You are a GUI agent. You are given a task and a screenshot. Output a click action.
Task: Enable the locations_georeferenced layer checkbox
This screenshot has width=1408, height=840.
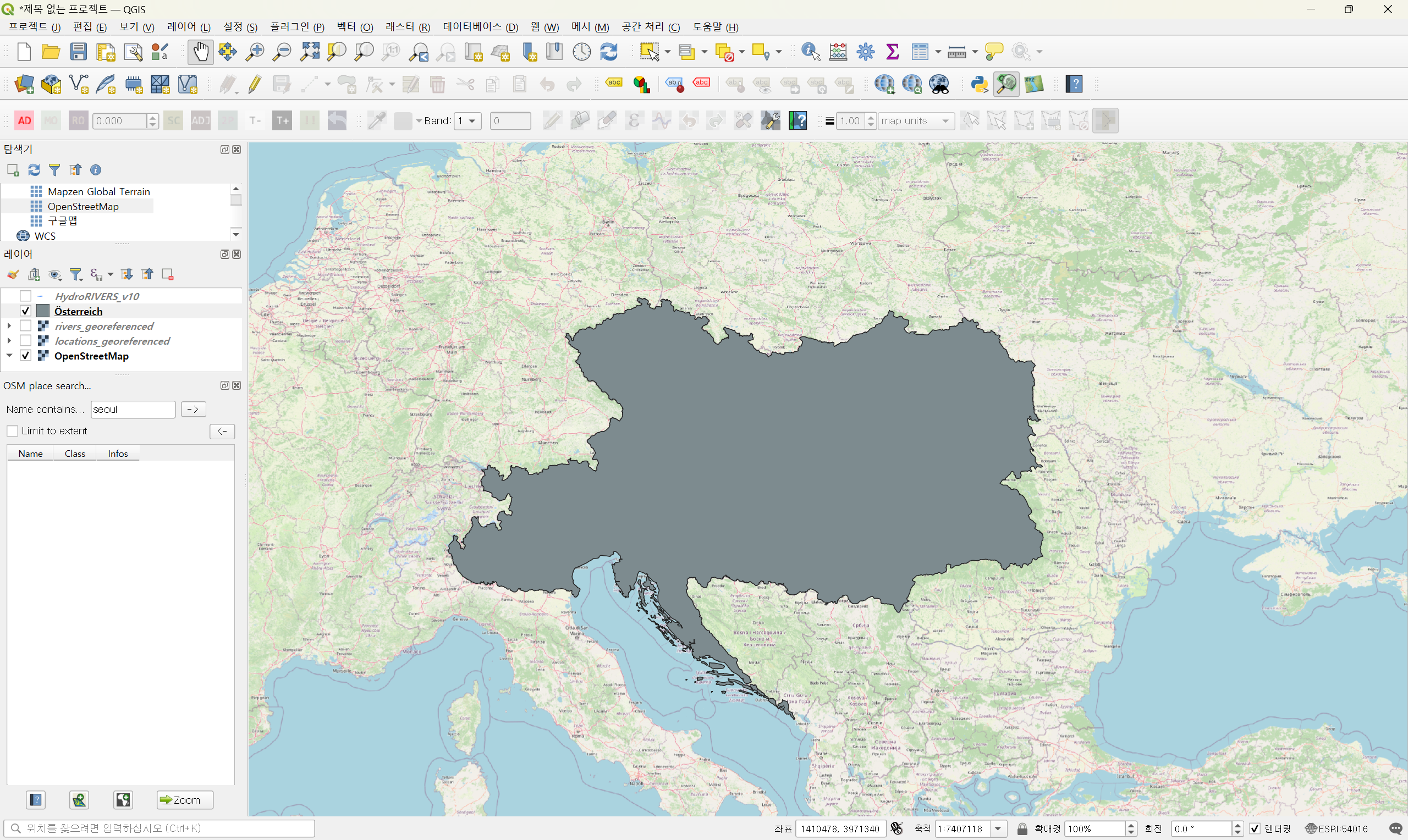pos(25,340)
